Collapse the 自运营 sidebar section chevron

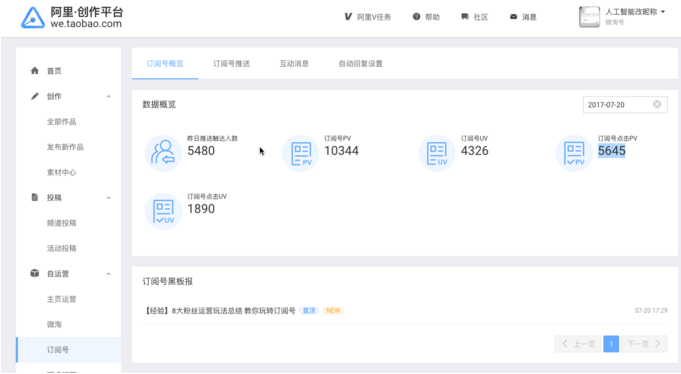(x=109, y=274)
